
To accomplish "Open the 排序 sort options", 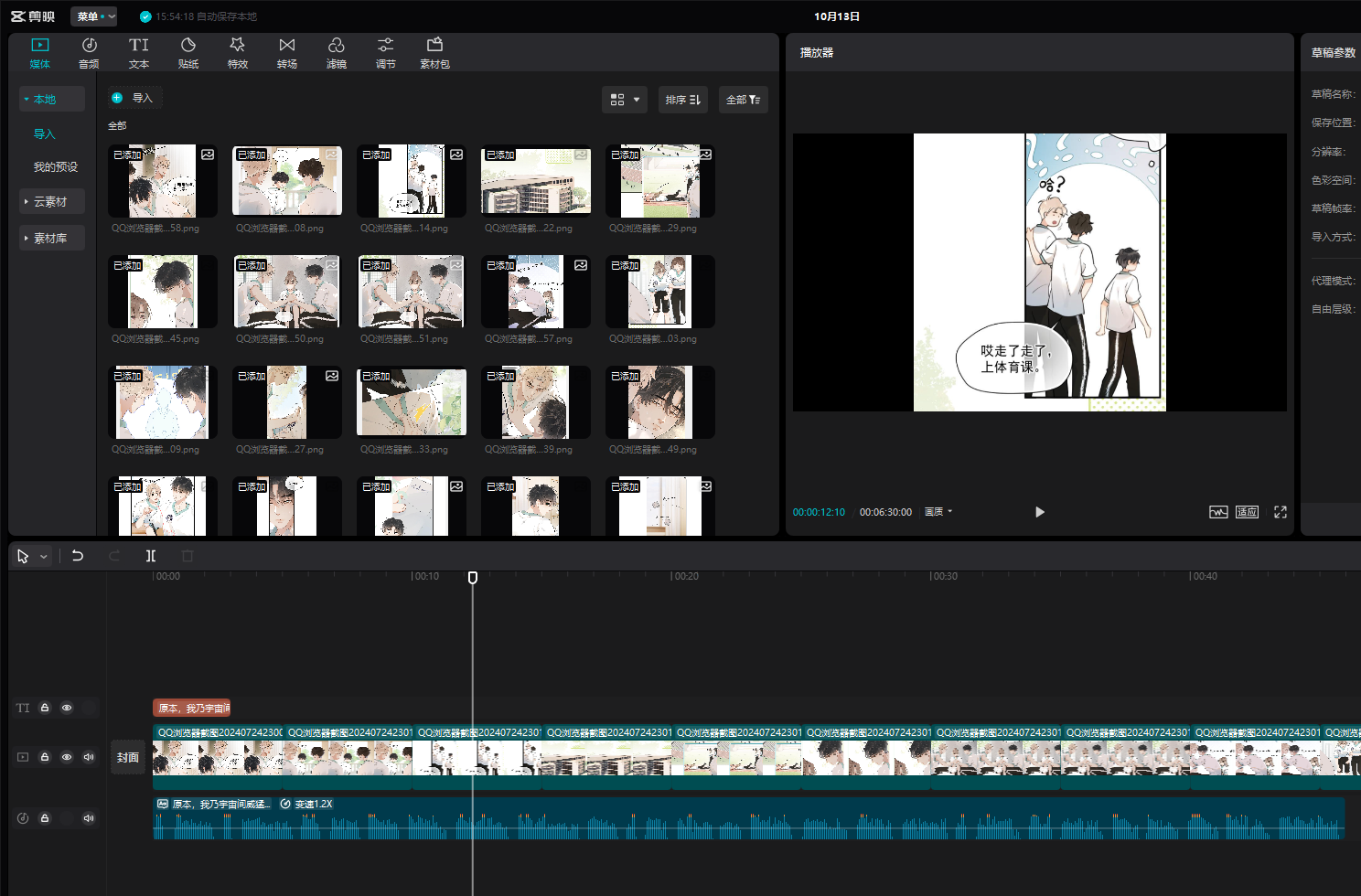I will tap(683, 100).
